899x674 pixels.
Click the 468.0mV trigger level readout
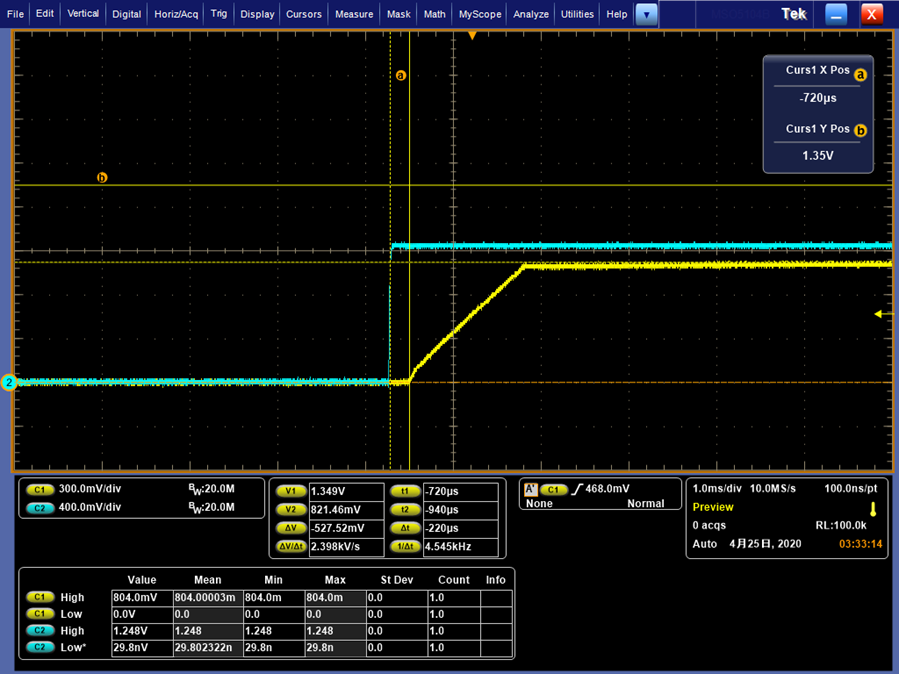[608, 489]
